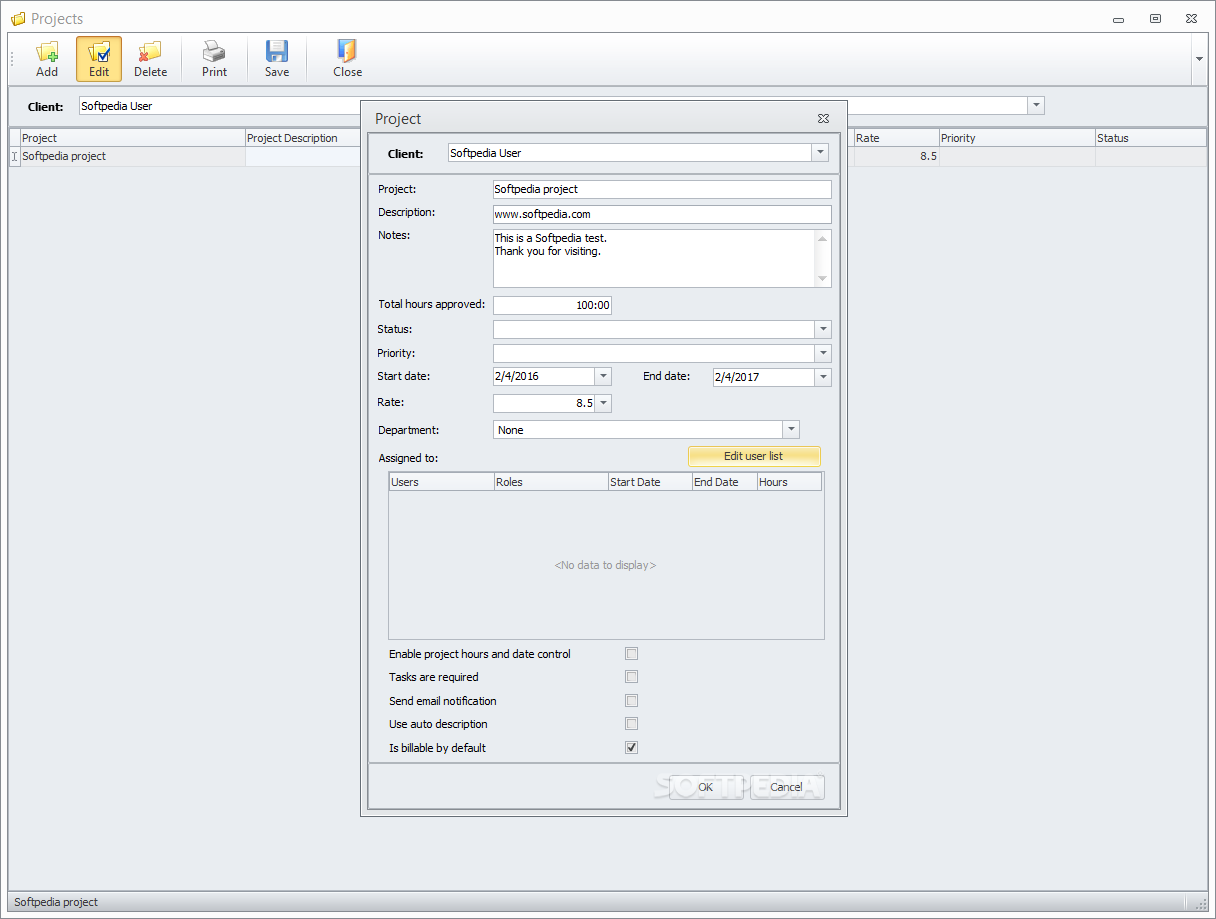Click the OK button
Screen dimensions: 1216x919
(706, 787)
